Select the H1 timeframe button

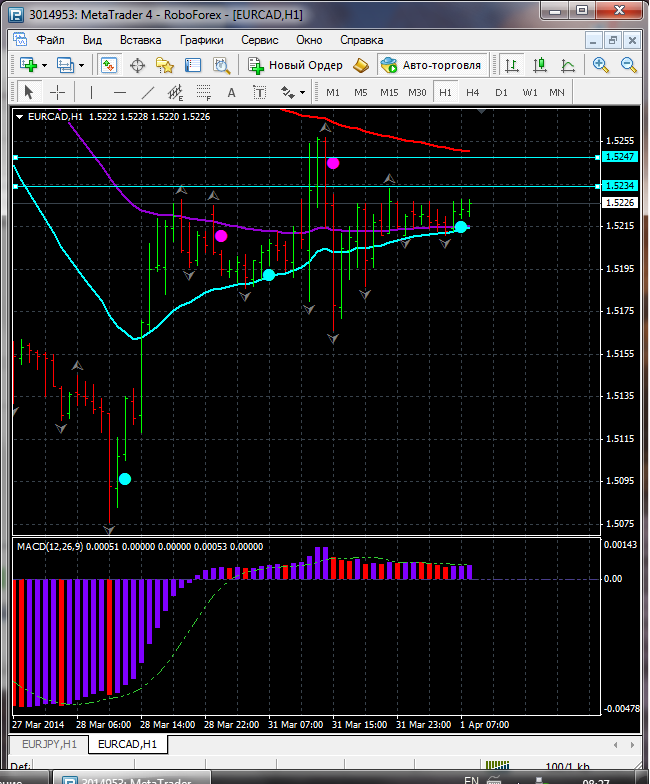[x=445, y=92]
